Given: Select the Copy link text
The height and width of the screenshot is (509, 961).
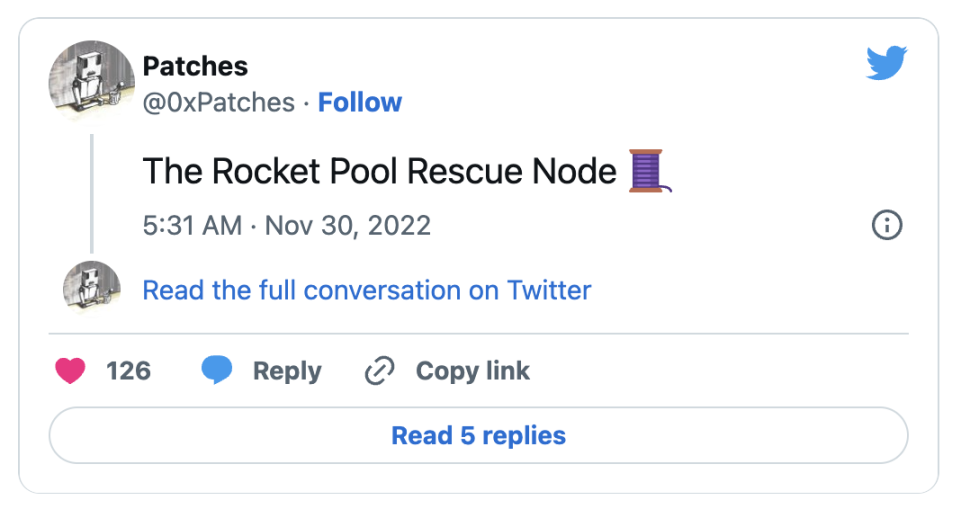Looking at the screenshot, I should [472, 371].
